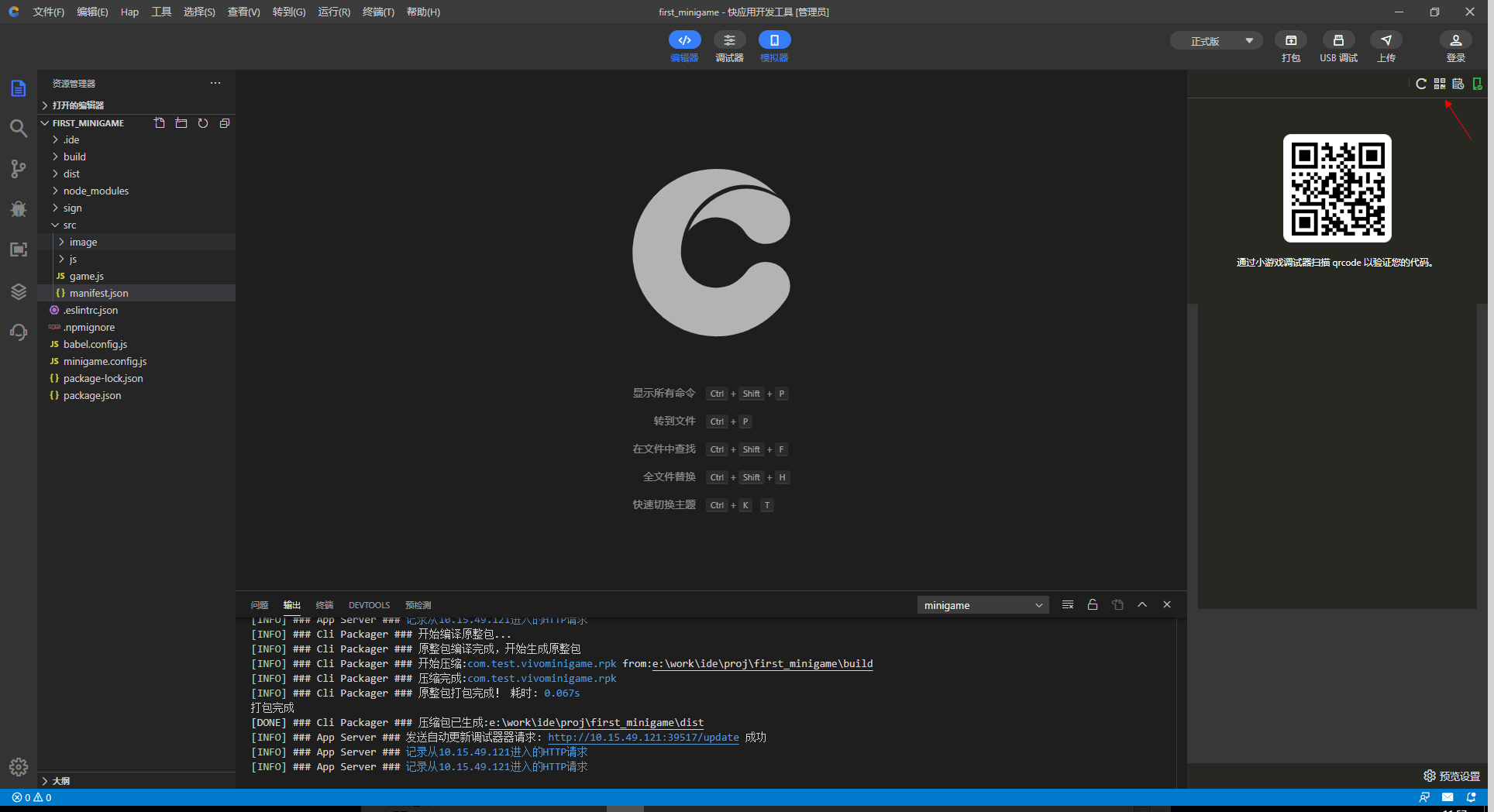Click the green device connected icon
Viewport: 1494px width, 812px height.
coord(1477,84)
